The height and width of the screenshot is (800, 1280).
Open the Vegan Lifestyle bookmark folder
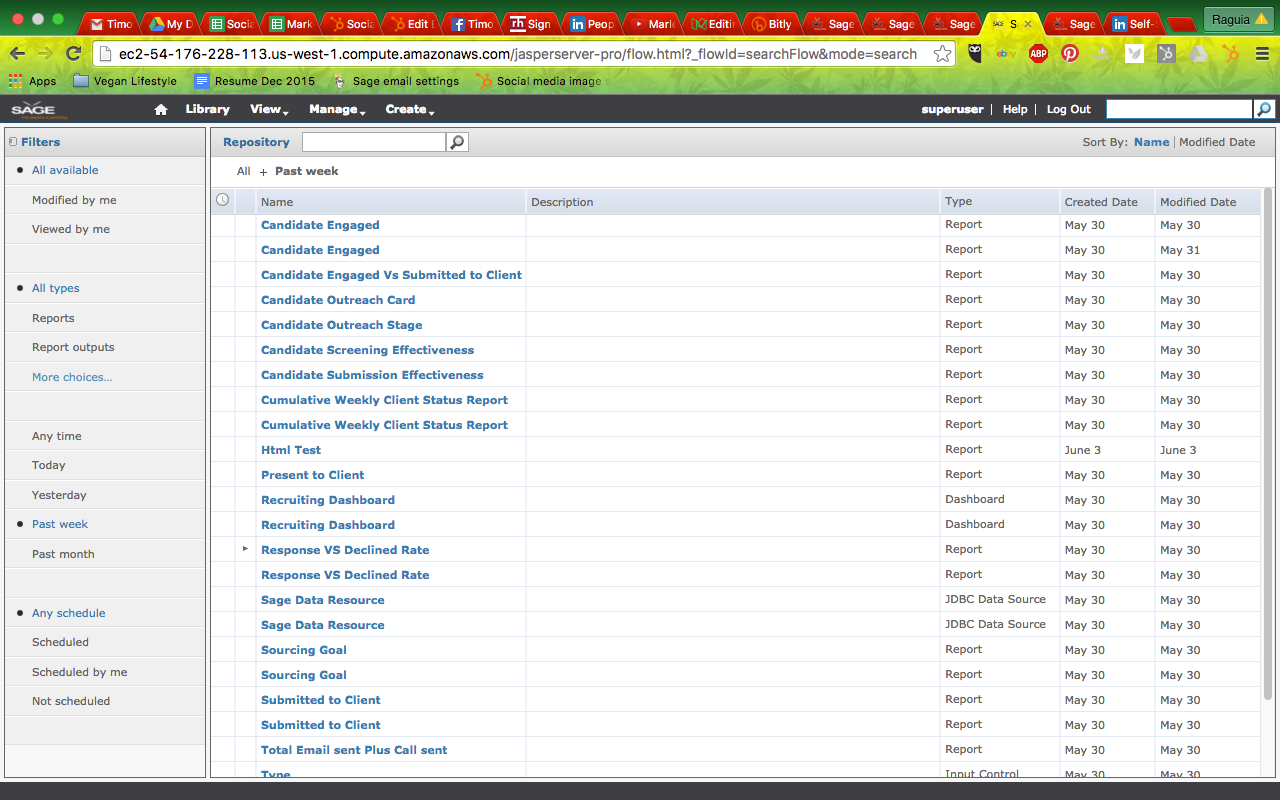pyautogui.click(x=125, y=81)
